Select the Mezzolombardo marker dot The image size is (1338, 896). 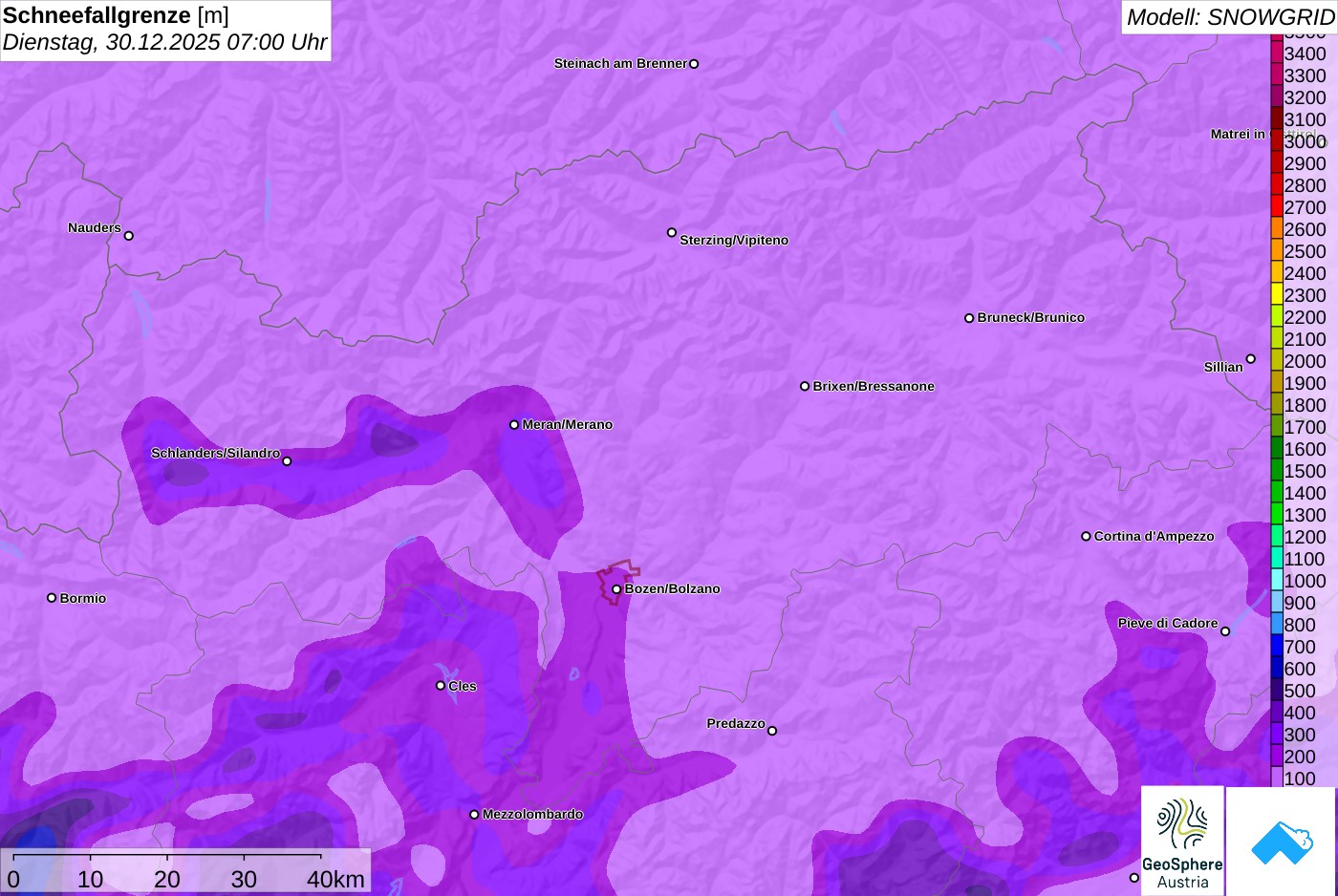(x=474, y=815)
